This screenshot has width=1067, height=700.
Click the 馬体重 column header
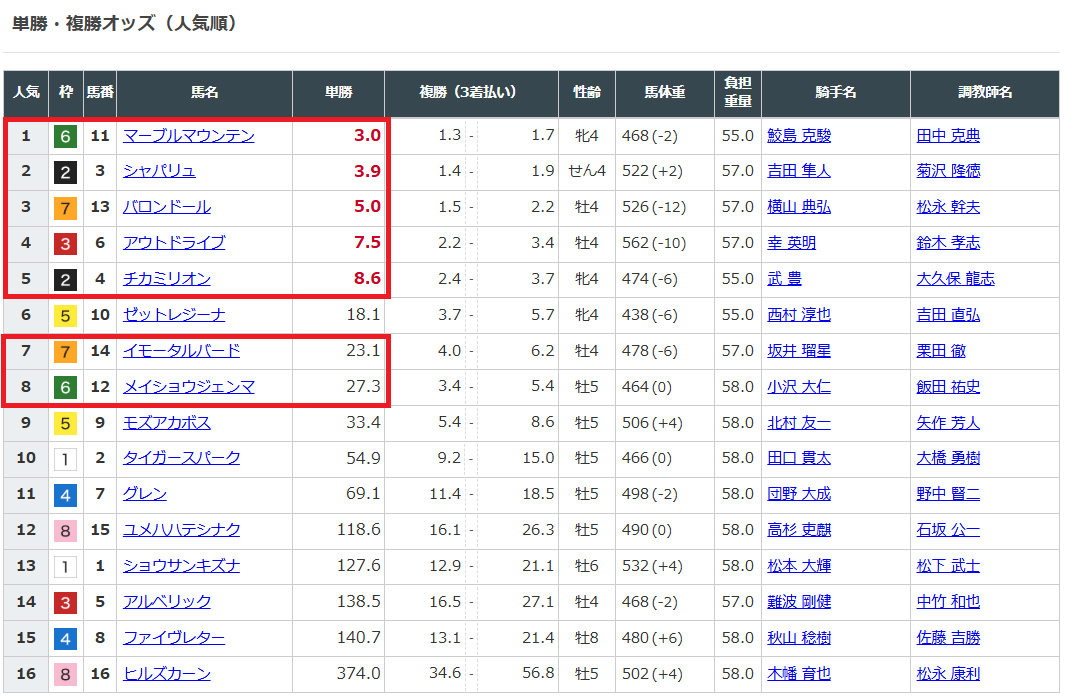tap(664, 93)
